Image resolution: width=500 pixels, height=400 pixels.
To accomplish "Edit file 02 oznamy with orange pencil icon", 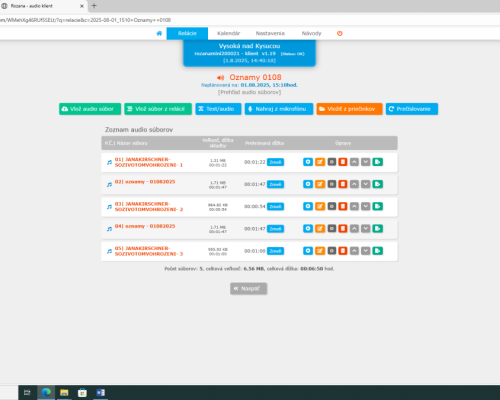I will 320,184.
